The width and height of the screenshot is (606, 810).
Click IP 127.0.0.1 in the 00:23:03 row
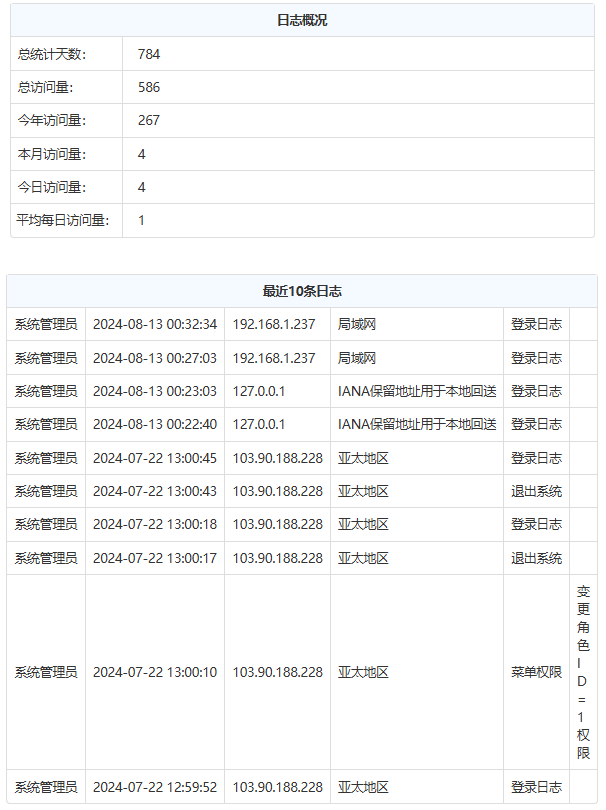259,391
